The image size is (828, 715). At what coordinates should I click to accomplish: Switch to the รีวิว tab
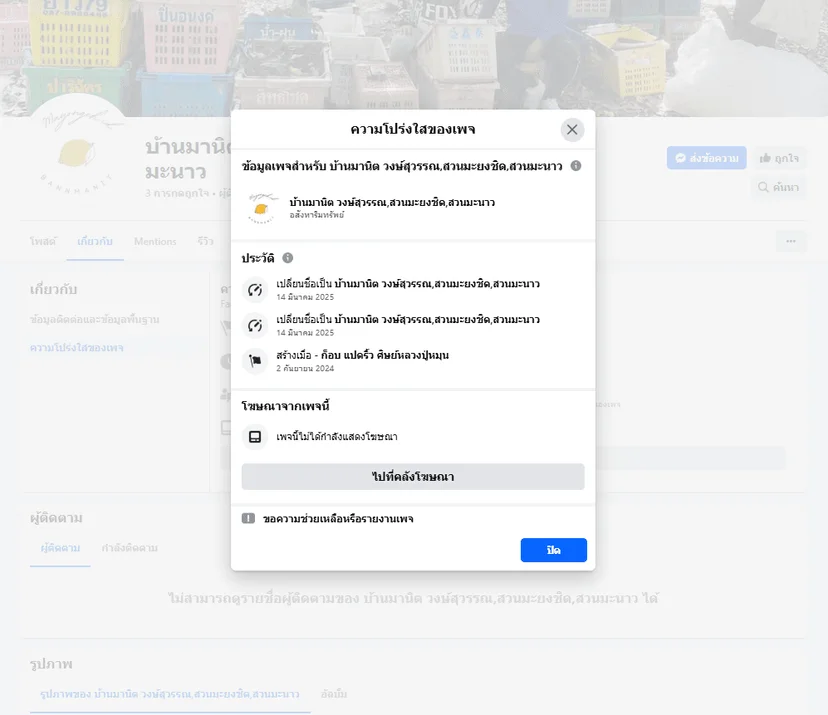tap(205, 241)
